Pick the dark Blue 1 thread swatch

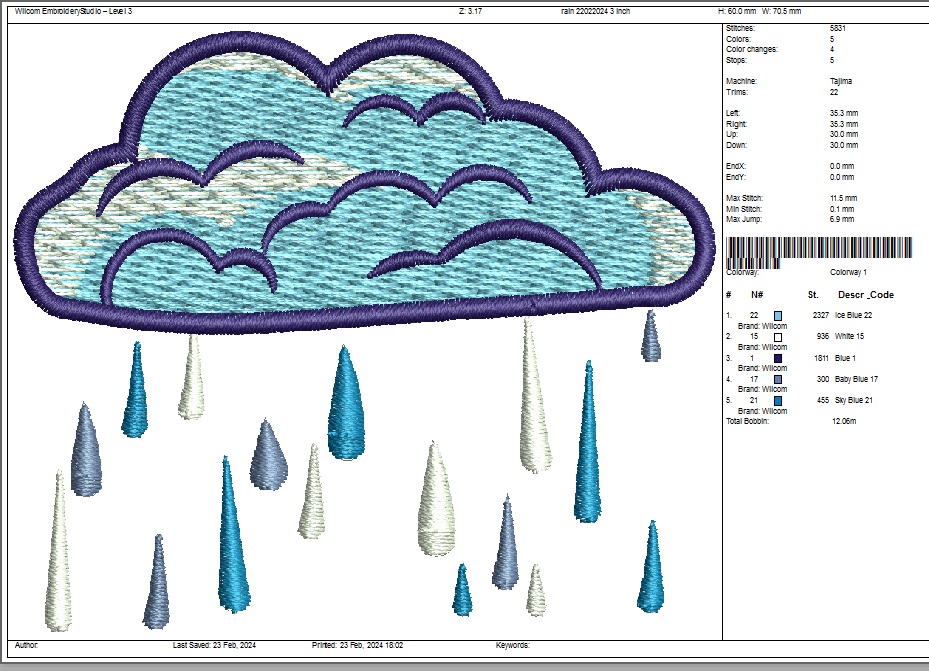pyautogui.click(x=779, y=358)
